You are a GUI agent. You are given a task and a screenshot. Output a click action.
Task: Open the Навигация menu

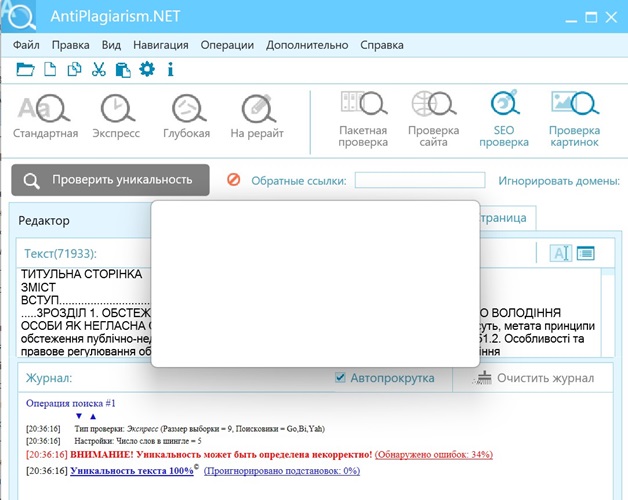(161, 45)
